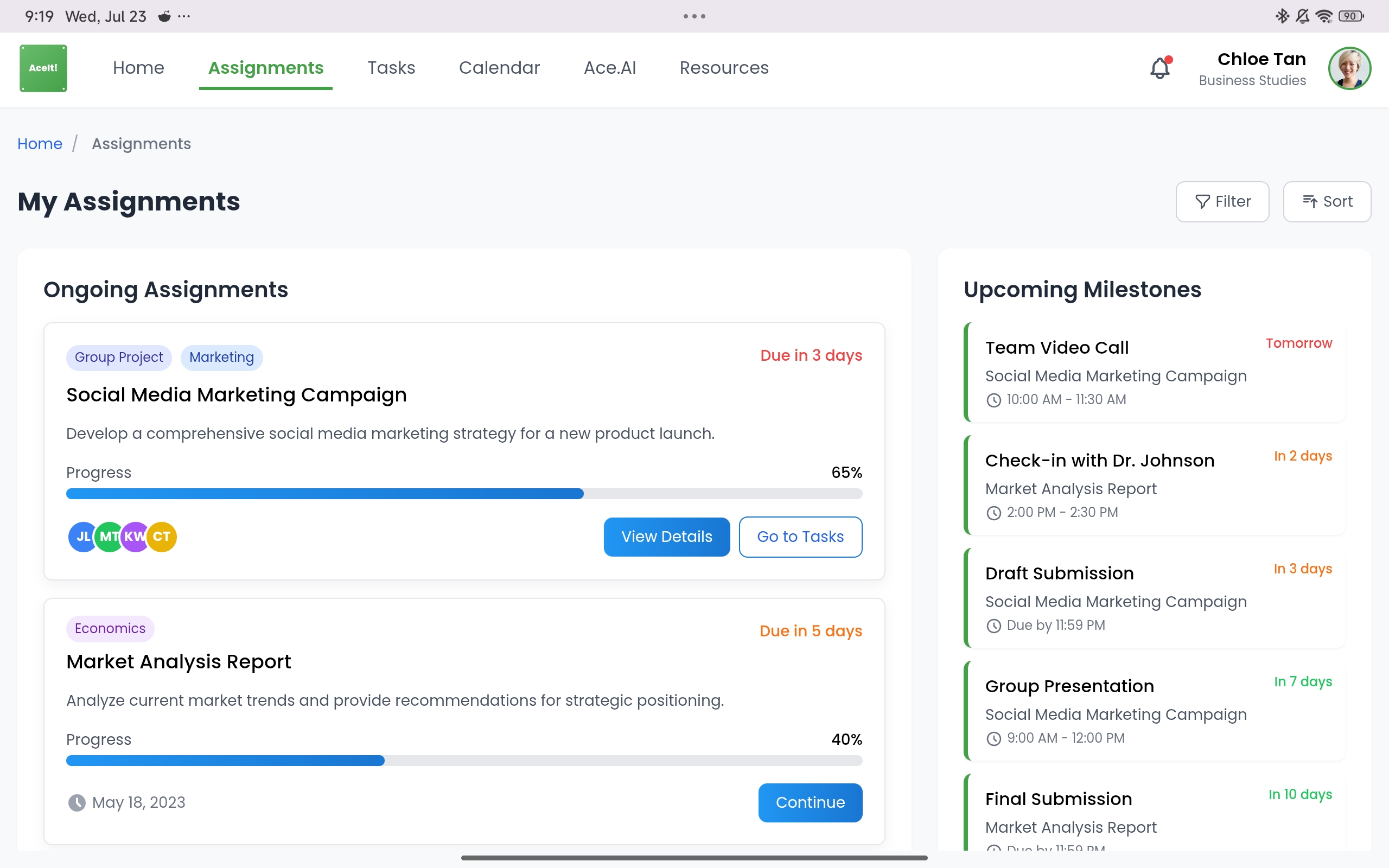1389x868 pixels.
Task: Open the Calendar section
Action: [499, 68]
